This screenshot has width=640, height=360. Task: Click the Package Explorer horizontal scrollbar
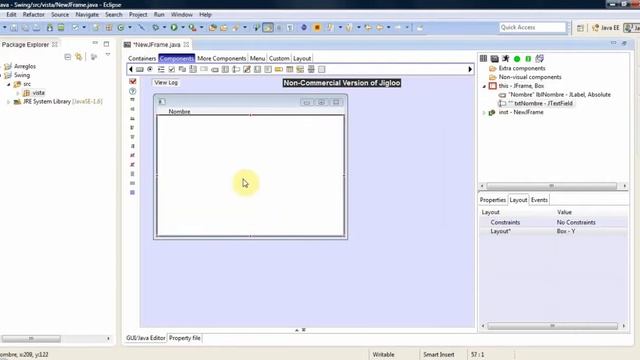click(x=31, y=338)
